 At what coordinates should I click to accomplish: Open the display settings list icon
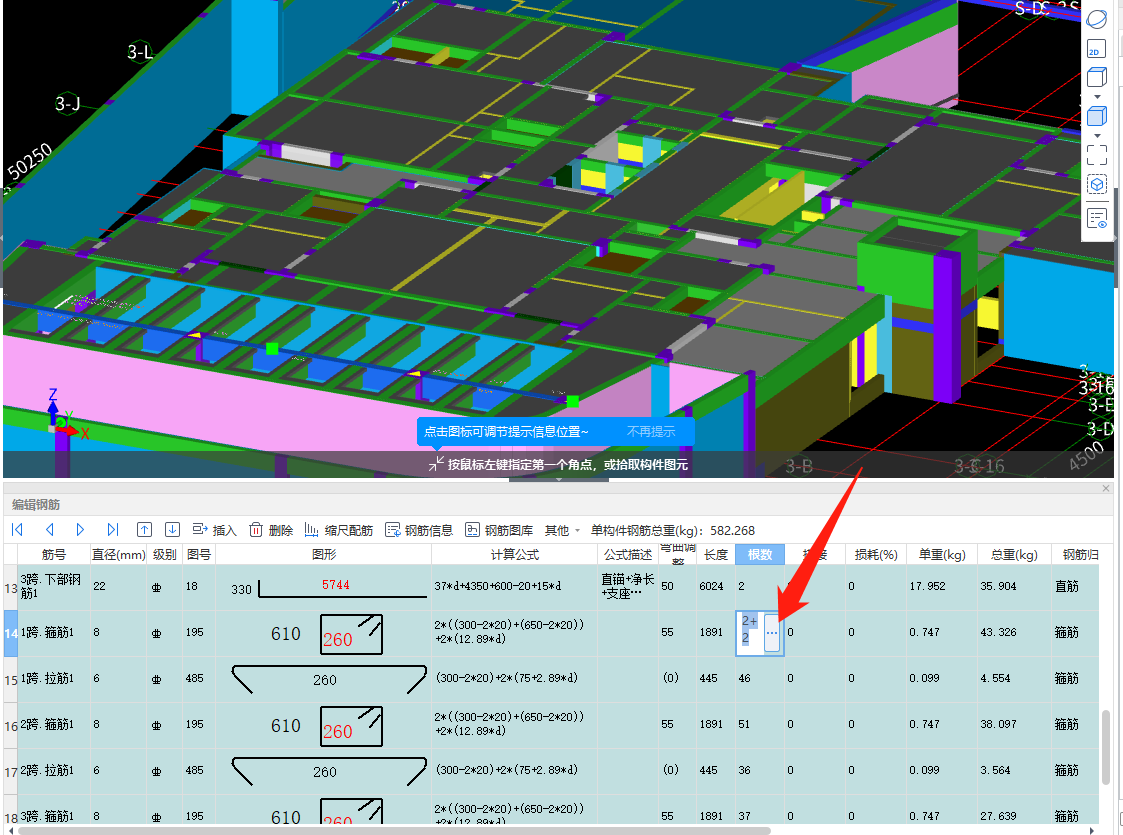(x=1097, y=218)
